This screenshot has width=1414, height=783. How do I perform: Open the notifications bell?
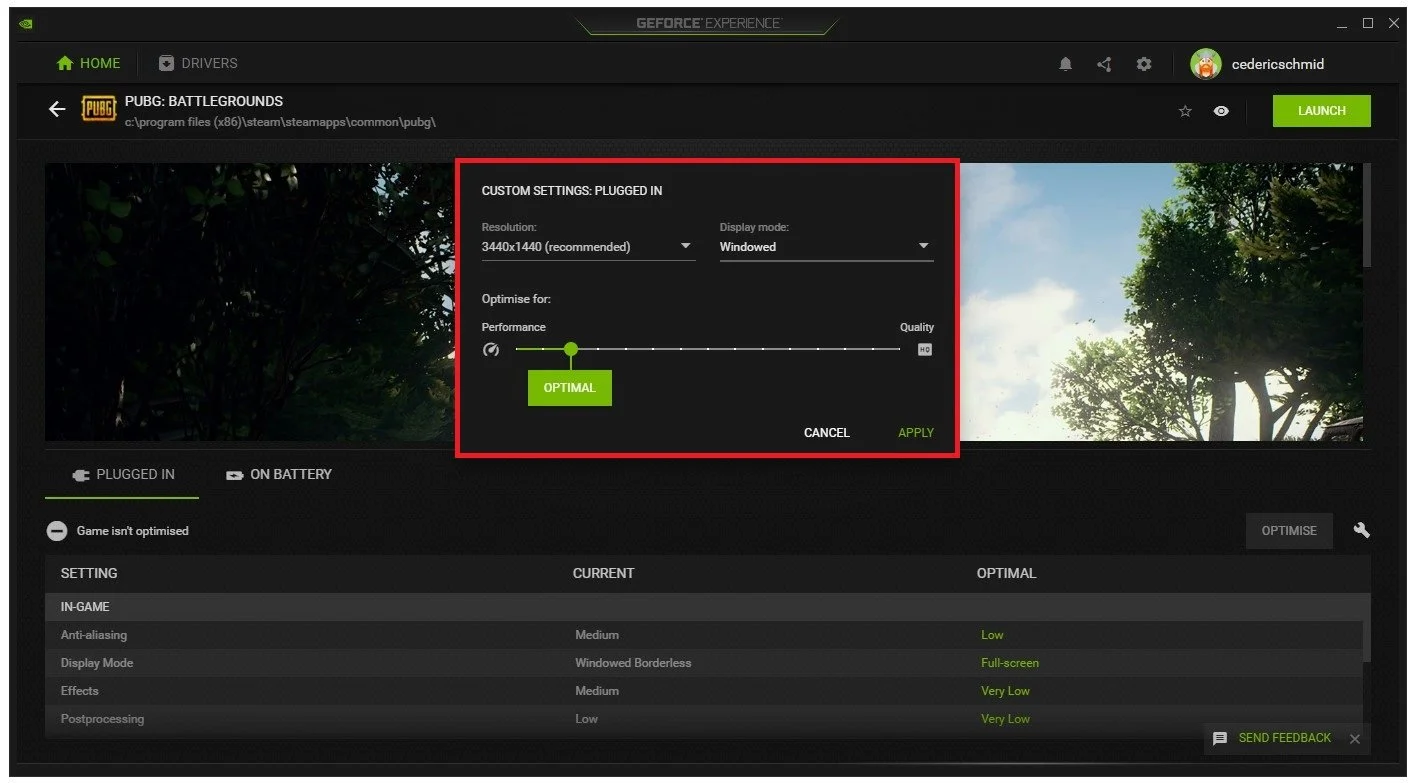[1066, 64]
